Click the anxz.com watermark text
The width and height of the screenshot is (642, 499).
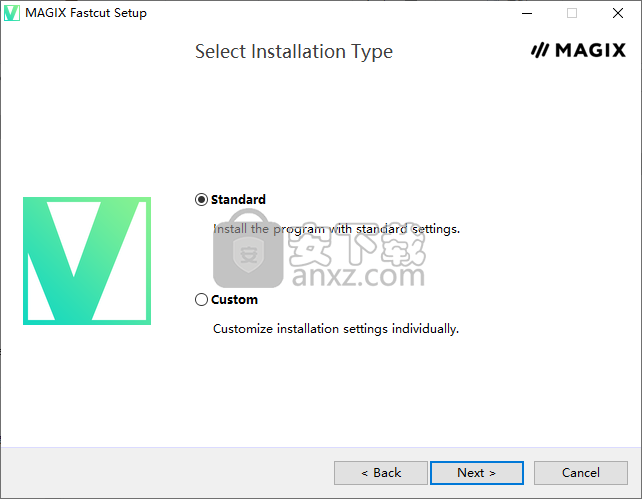click(x=358, y=273)
